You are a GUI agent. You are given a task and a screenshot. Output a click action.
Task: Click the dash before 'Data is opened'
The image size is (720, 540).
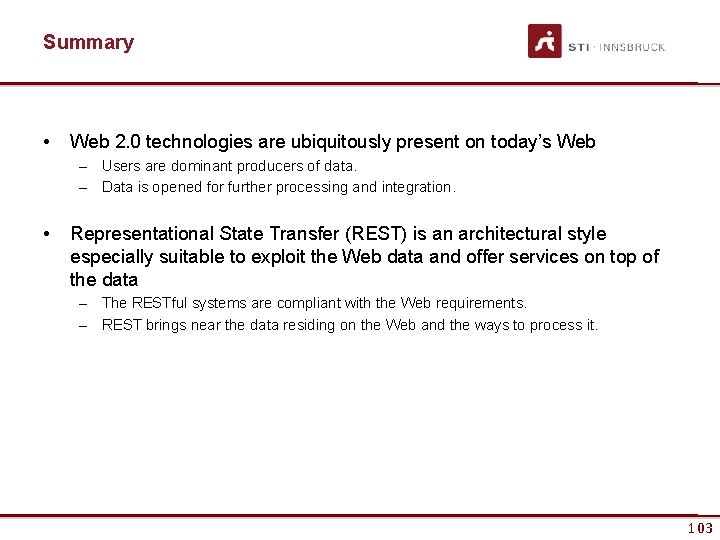click(x=86, y=187)
